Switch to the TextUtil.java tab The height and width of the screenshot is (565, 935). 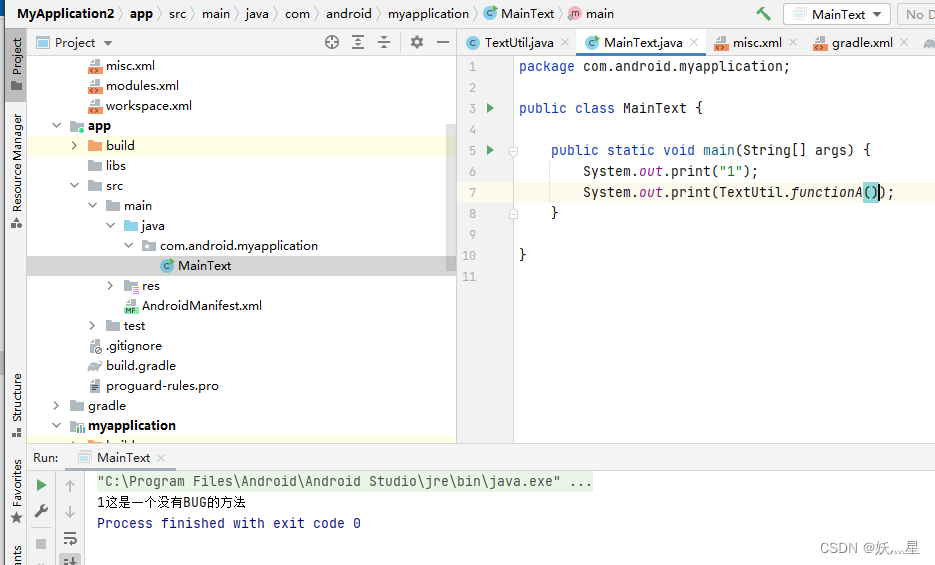[519, 42]
